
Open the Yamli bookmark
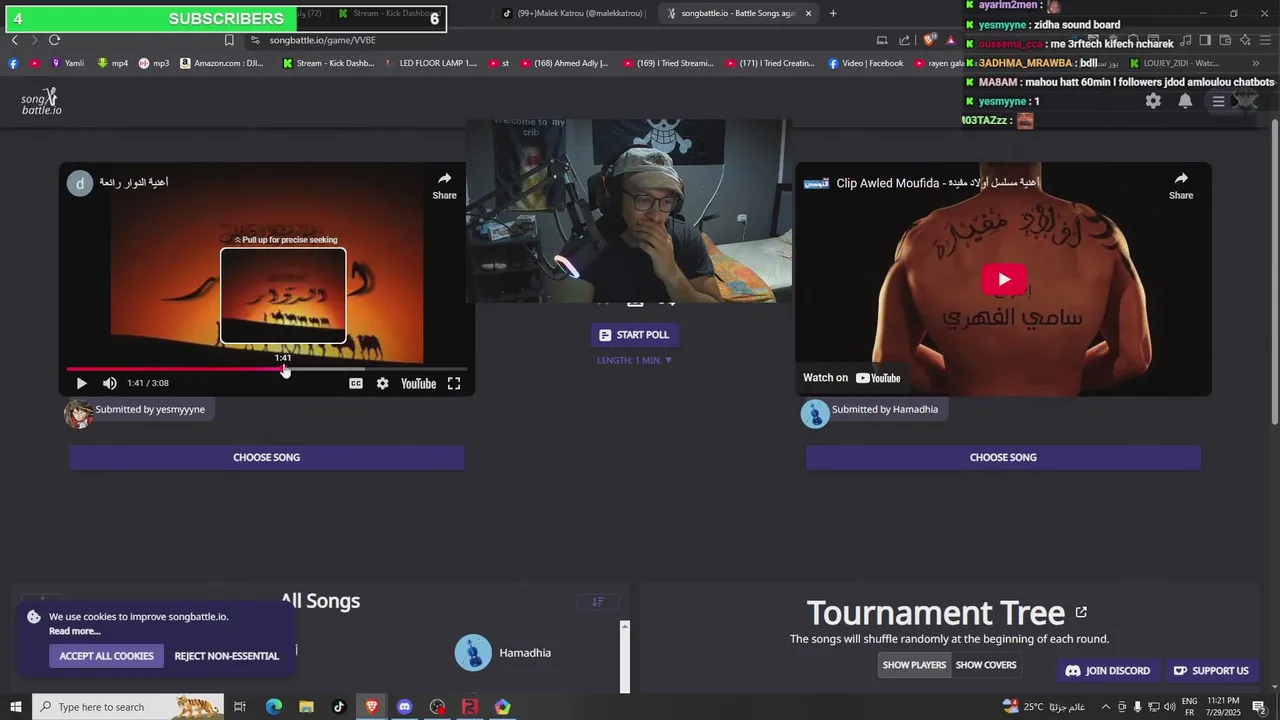67,63
